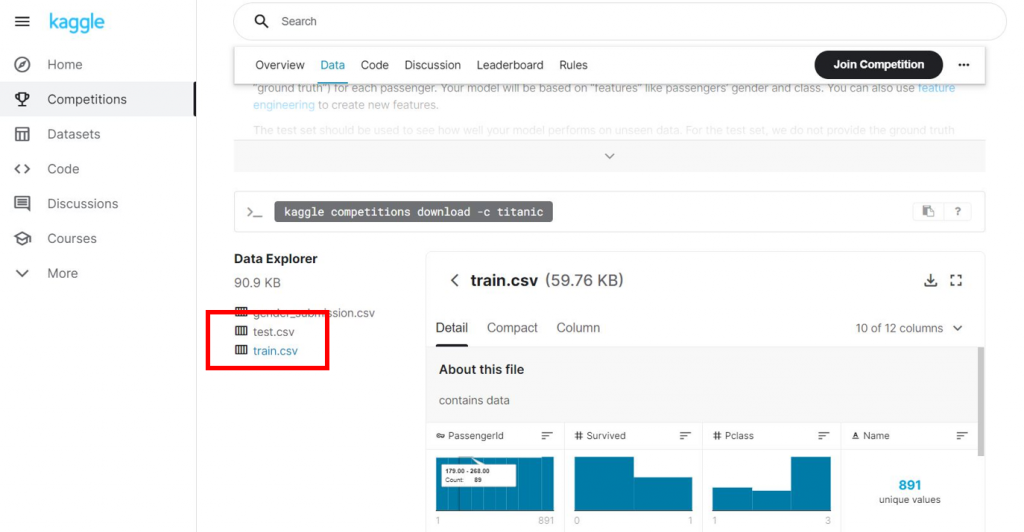Viewport: 1024px width, 532px height.
Task: Click the search magnifier icon
Action: coord(261,22)
